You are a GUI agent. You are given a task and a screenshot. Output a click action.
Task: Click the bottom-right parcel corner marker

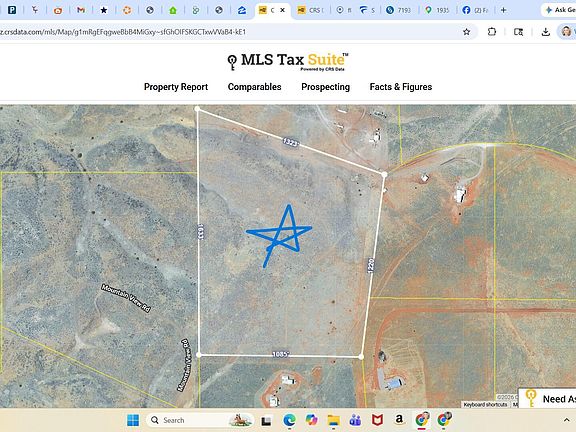coord(361,357)
